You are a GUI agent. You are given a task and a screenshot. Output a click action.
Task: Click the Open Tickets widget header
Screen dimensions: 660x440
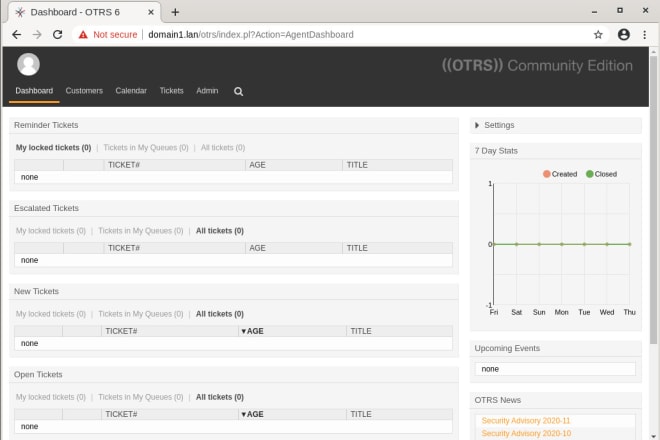point(234,375)
